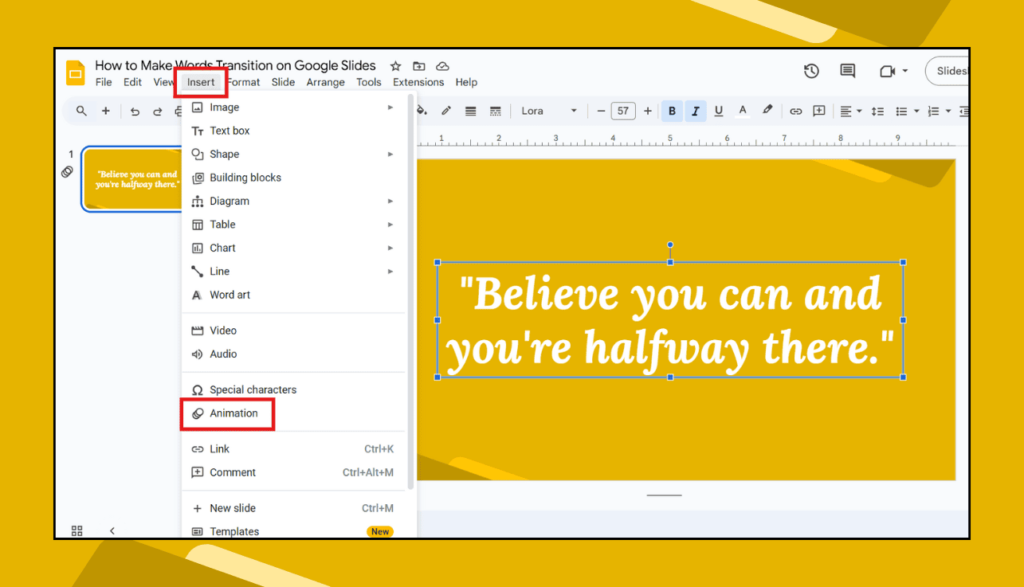The width and height of the screenshot is (1024, 587).
Task: Open grid view at bottom left
Action: pos(77,531)
